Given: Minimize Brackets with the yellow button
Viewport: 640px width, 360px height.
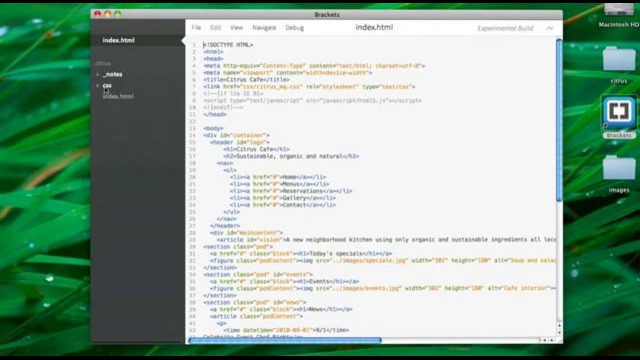Looking at the screenshot, I should 107,14.
